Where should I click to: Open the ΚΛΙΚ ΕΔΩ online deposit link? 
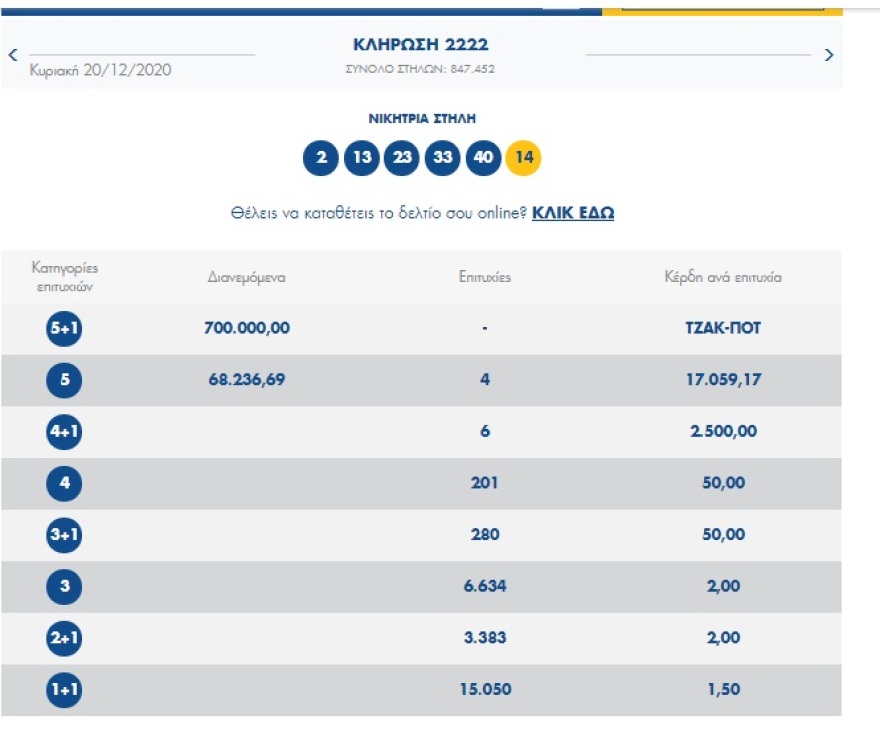[572, 213]
